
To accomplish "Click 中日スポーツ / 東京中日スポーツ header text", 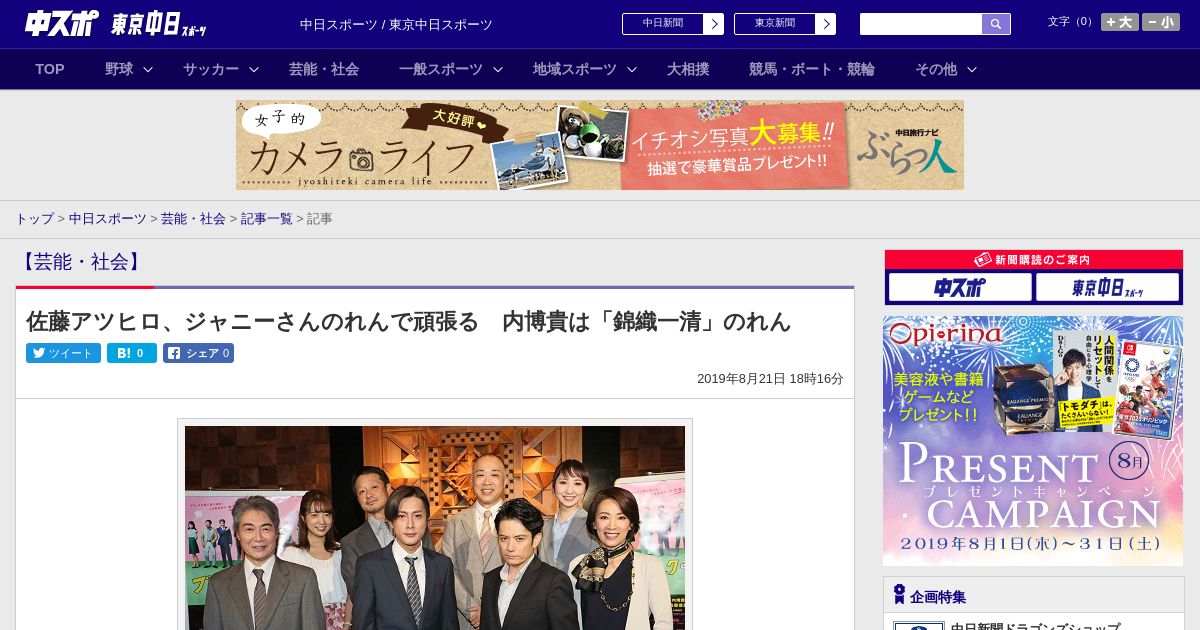I will (396, 24).
